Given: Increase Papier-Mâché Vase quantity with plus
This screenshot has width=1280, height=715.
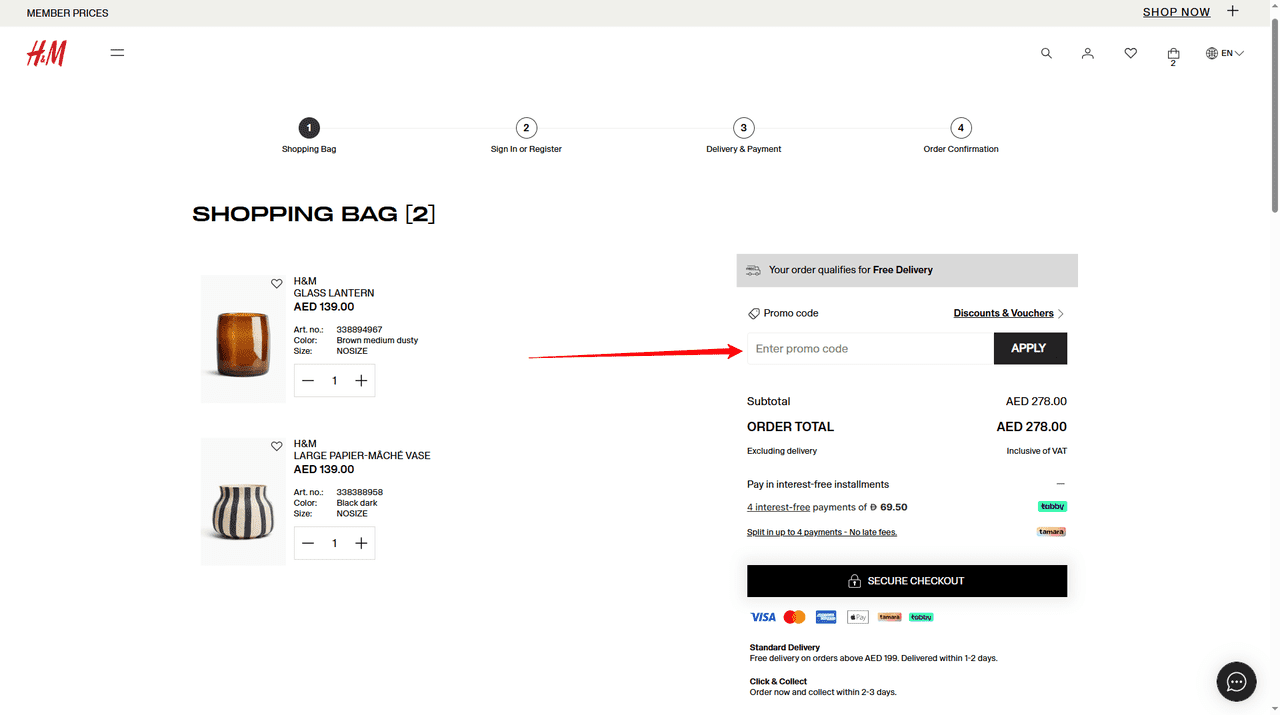Looking at the screenshot, I should click(361, 543).
